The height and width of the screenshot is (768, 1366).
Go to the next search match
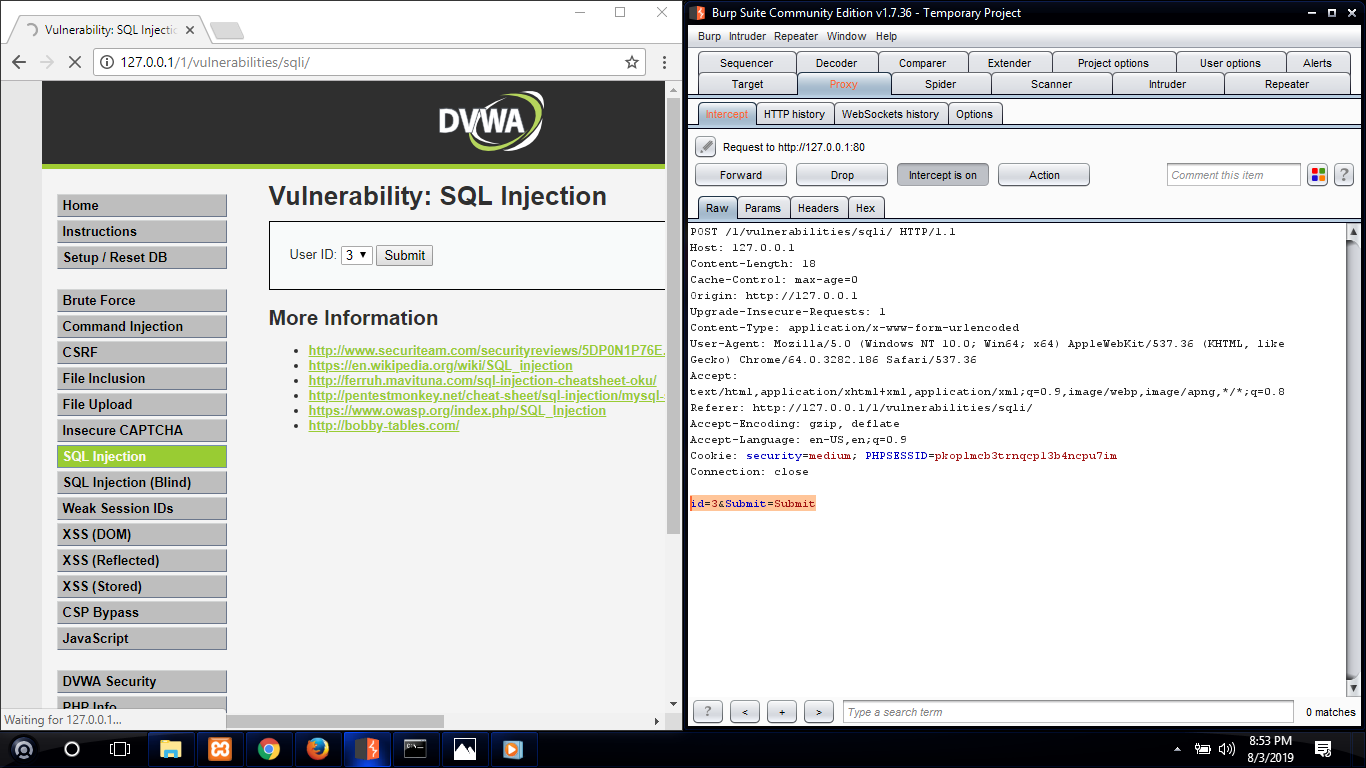click(x=819, y=712)
